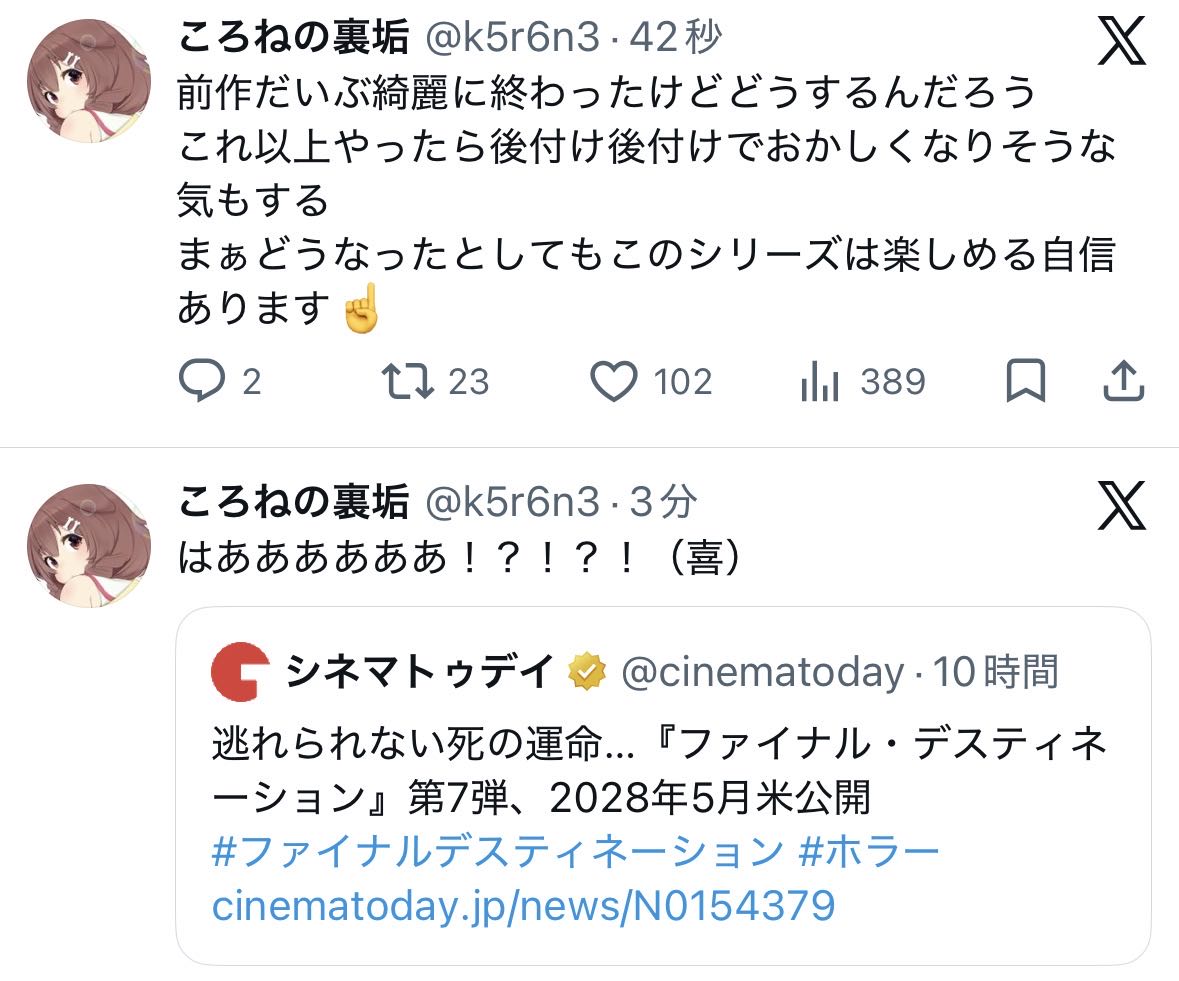
Task: Open the @cinematoday handle in quoted tweet
Action: point(762,673)
